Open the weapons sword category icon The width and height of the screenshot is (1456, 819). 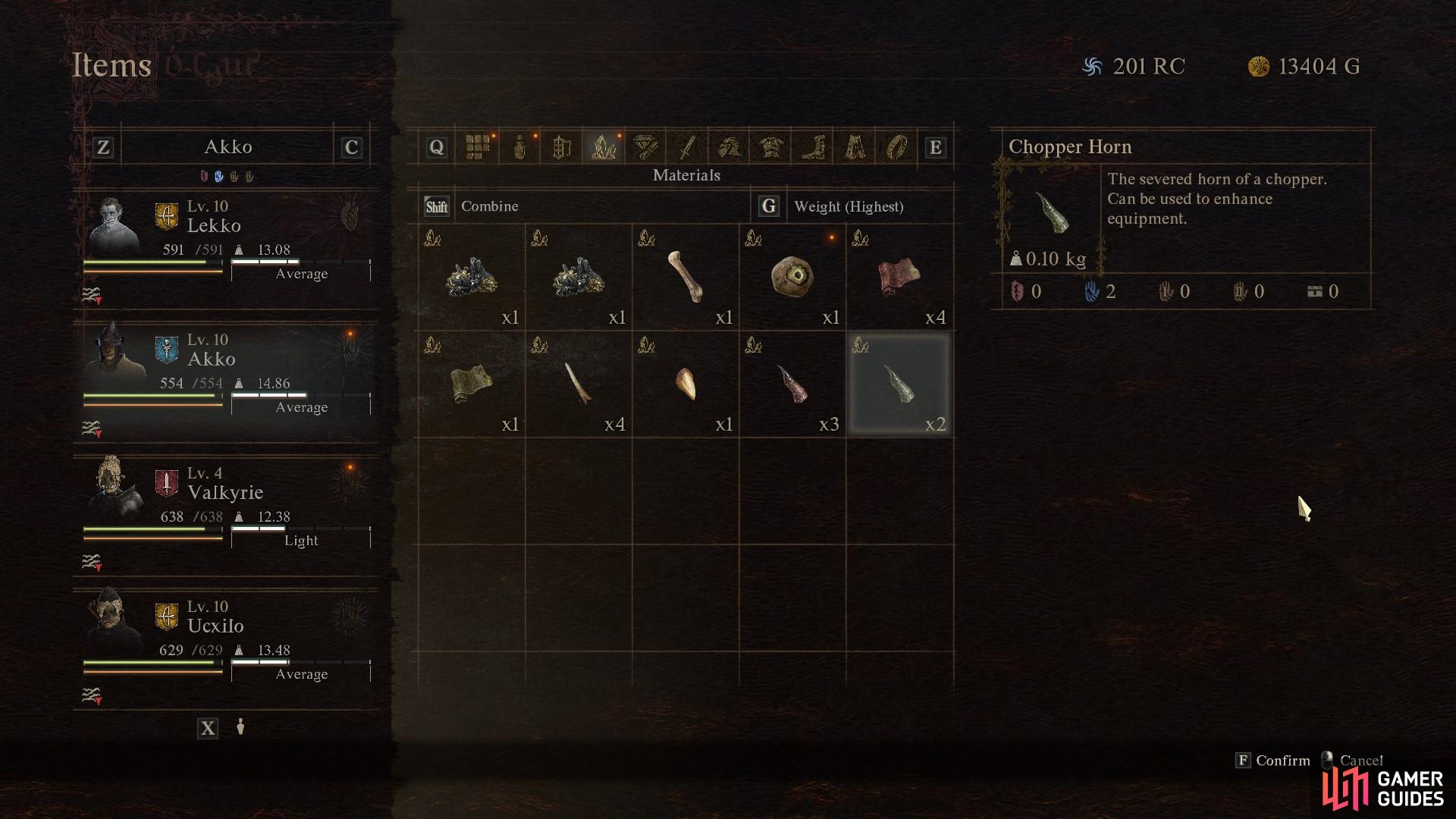687,147
